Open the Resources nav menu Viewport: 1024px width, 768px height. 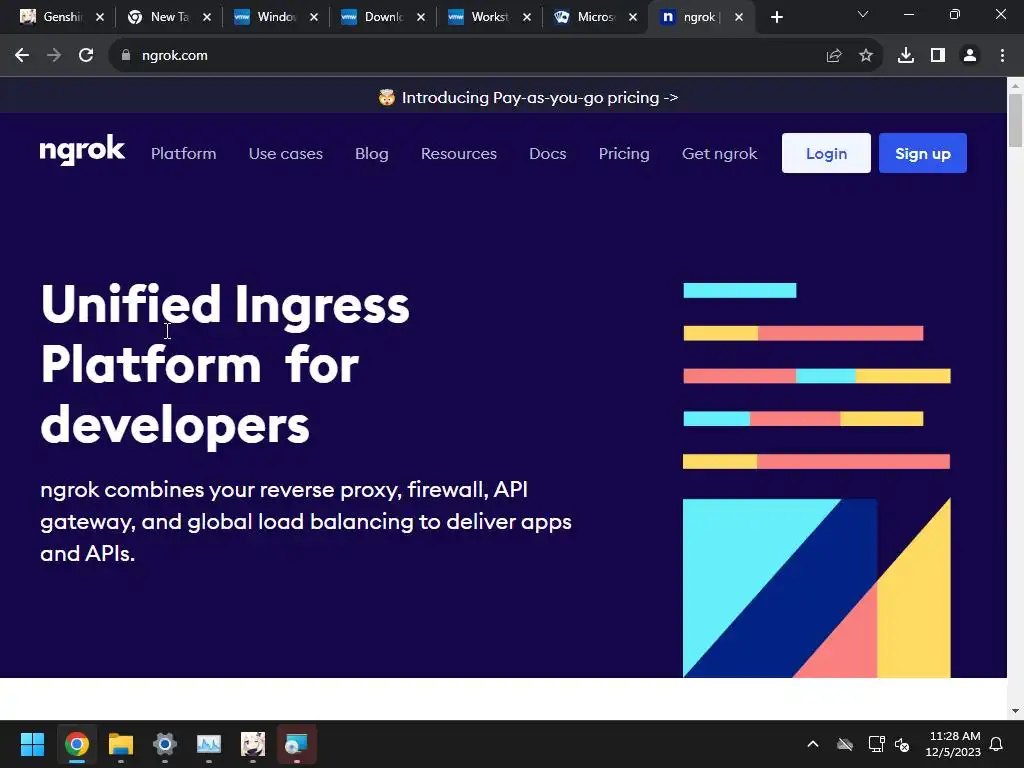pos(458,153)
